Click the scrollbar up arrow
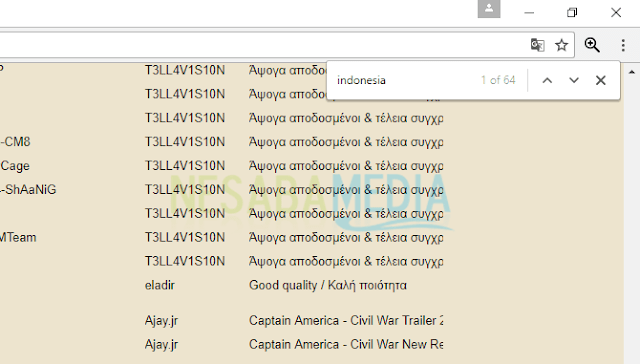 point(632,72)
